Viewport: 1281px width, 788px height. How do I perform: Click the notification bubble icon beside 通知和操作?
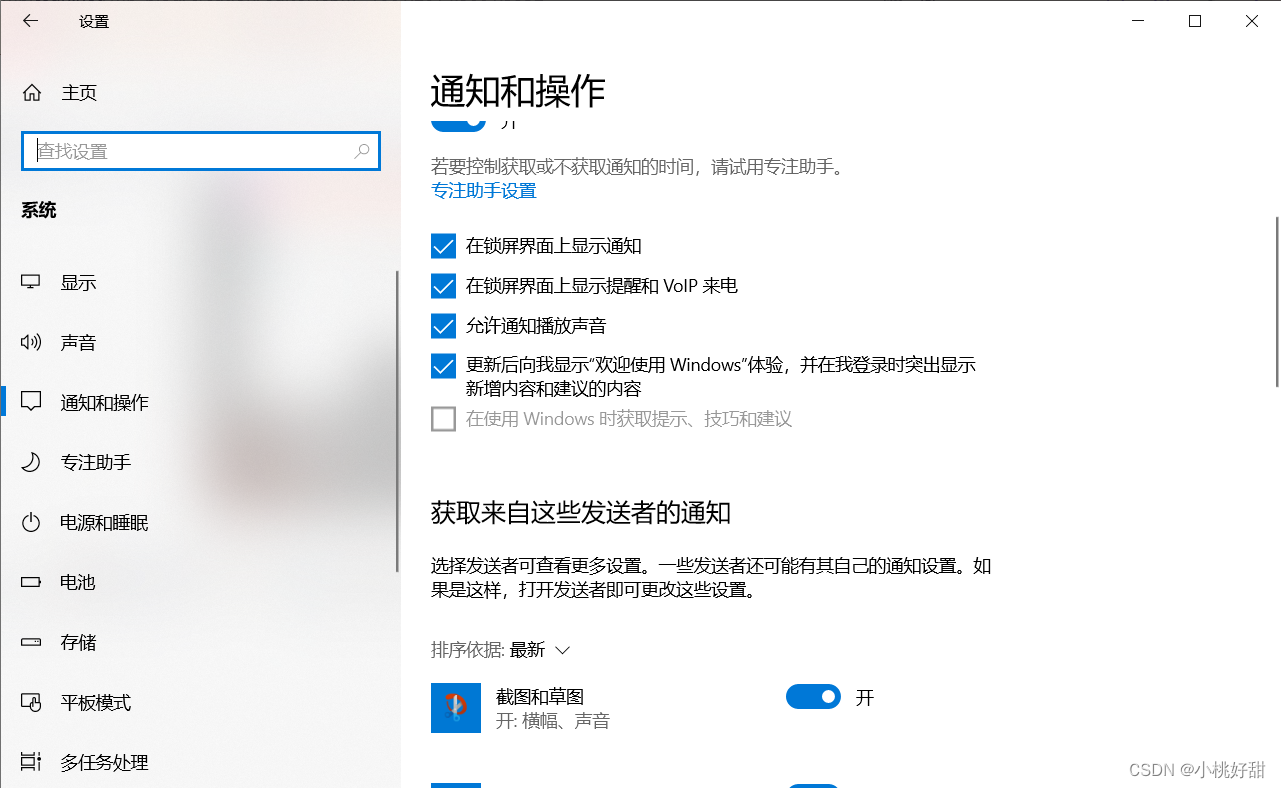pyautogui.click(x=31, y=402)
